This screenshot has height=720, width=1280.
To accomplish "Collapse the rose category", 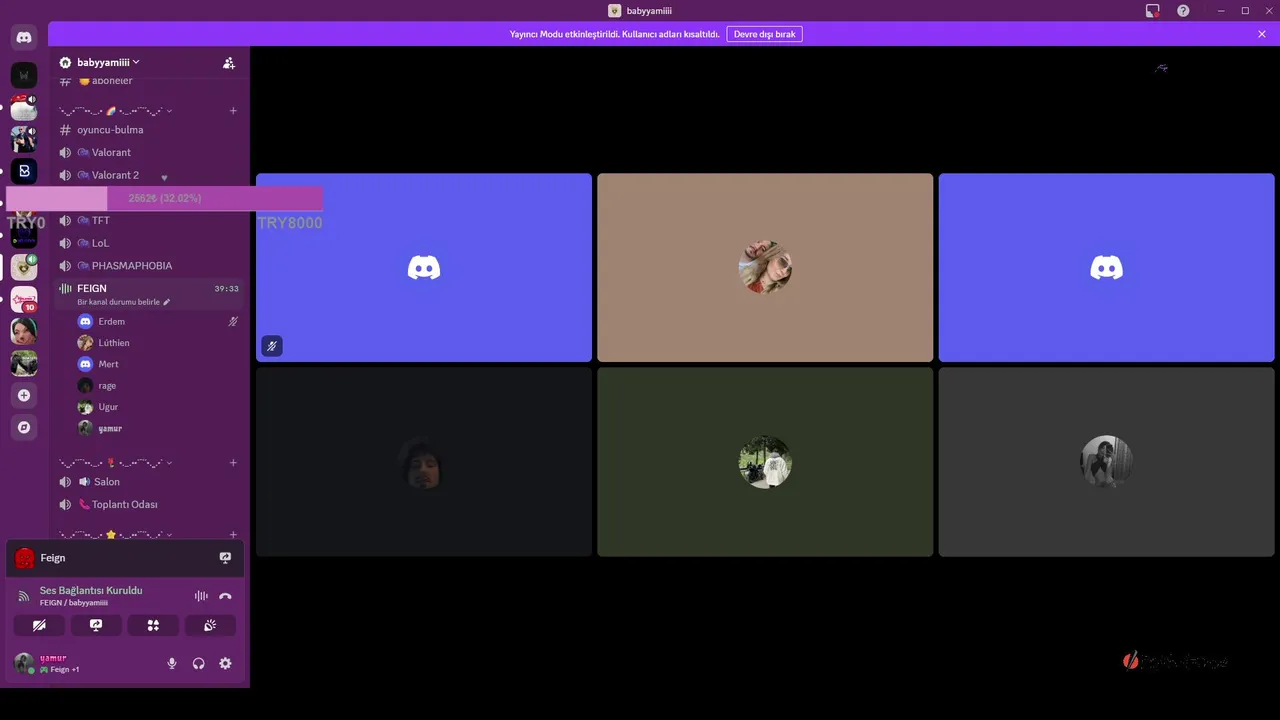I will click(114, 463).
